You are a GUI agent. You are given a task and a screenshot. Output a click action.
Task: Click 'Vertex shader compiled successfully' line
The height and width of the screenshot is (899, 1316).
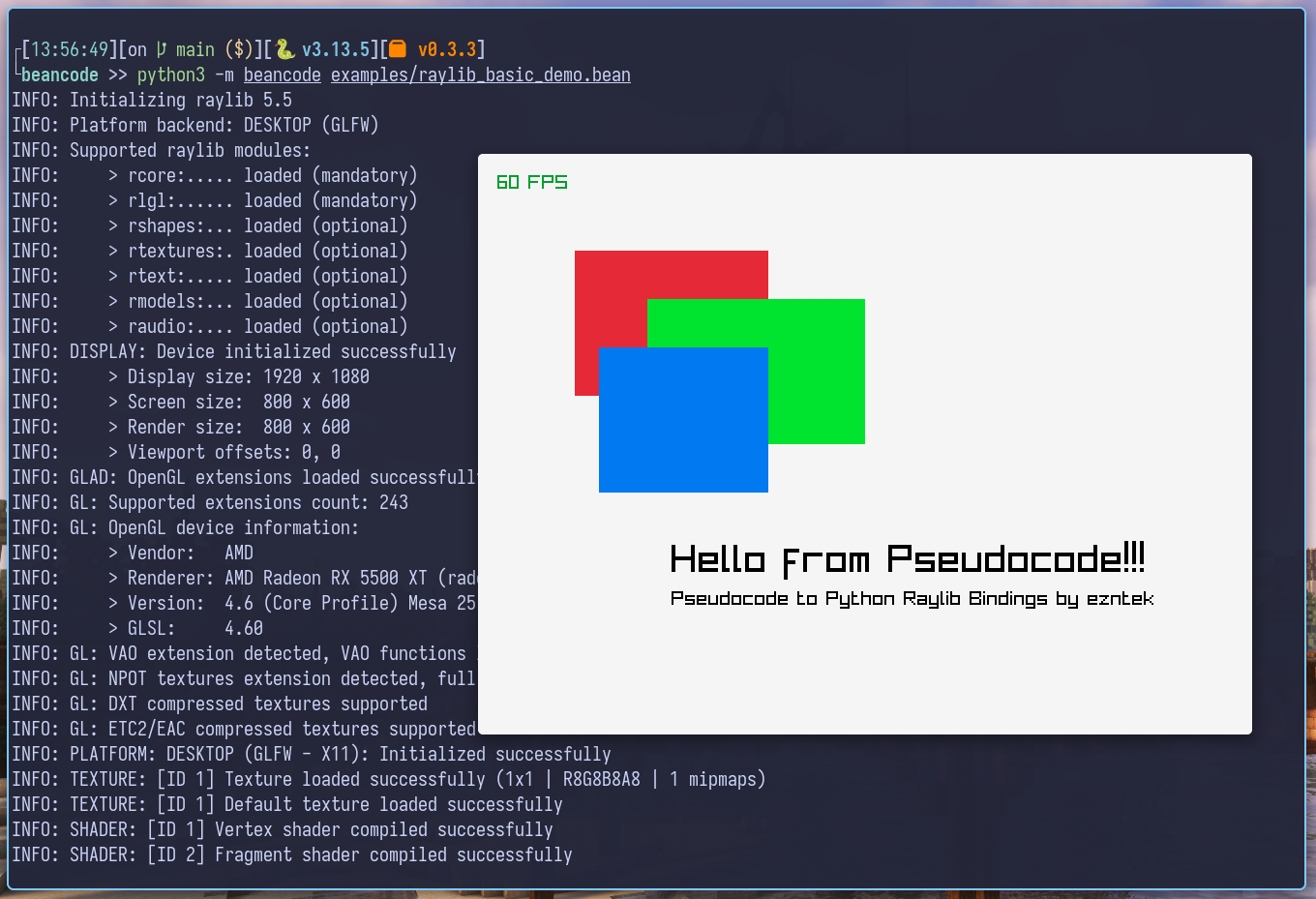[x=283, y=829]
